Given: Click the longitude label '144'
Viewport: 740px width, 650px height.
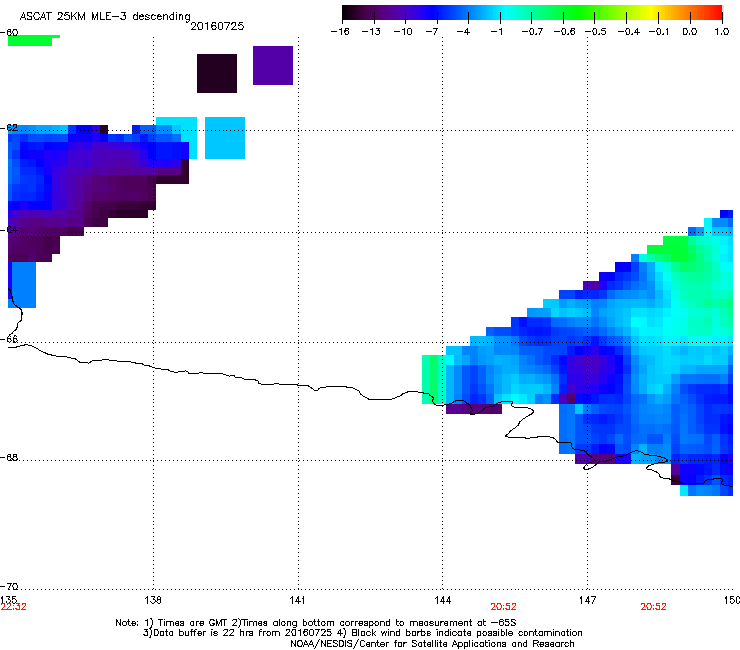Looking at the screenshot, I should (442, 600).
